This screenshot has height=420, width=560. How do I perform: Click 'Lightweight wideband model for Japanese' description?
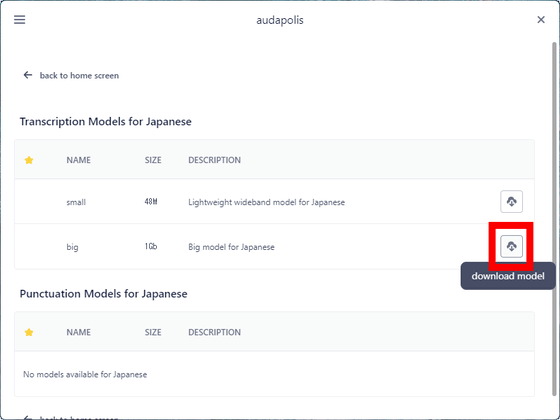coord(266,202)
